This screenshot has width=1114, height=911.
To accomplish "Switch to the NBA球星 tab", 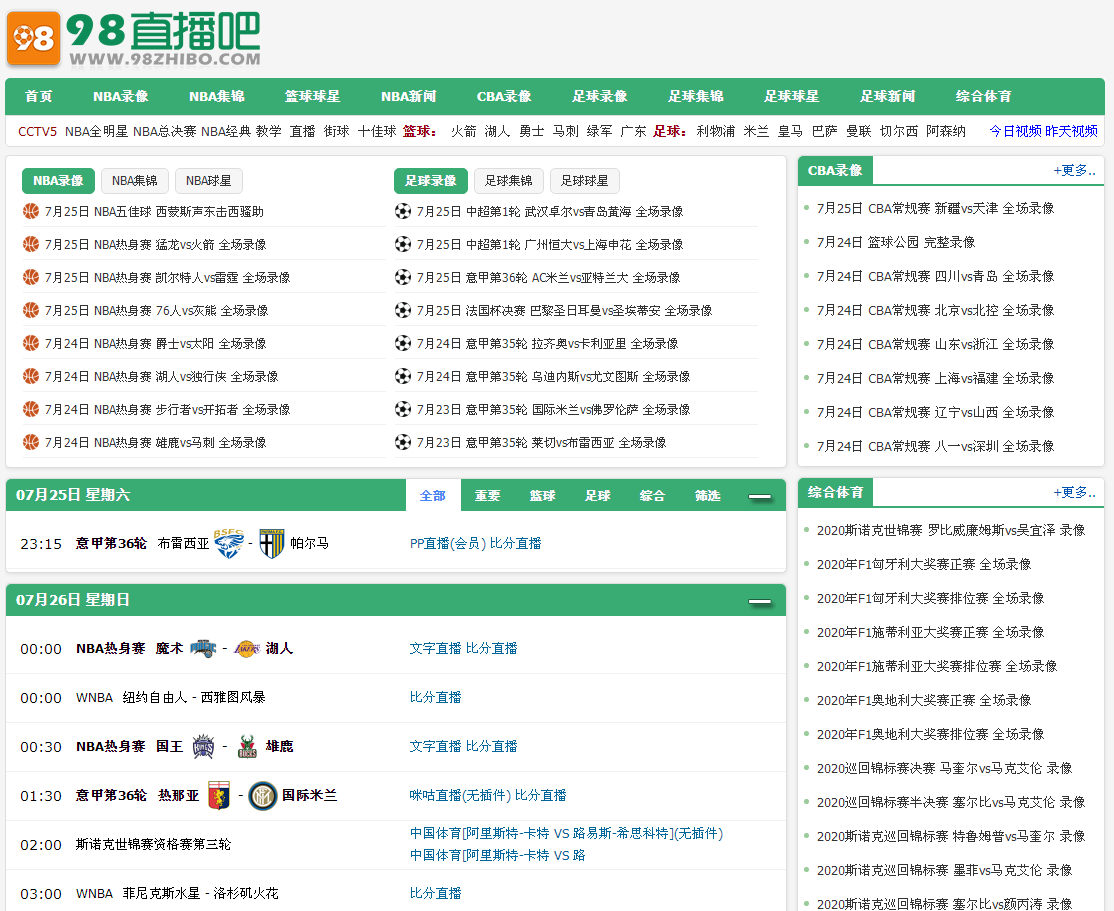I will (x=209, y=180).
